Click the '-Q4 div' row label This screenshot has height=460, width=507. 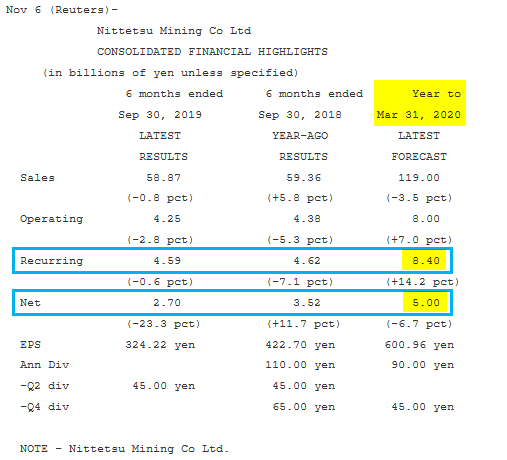tap(44, 407)
